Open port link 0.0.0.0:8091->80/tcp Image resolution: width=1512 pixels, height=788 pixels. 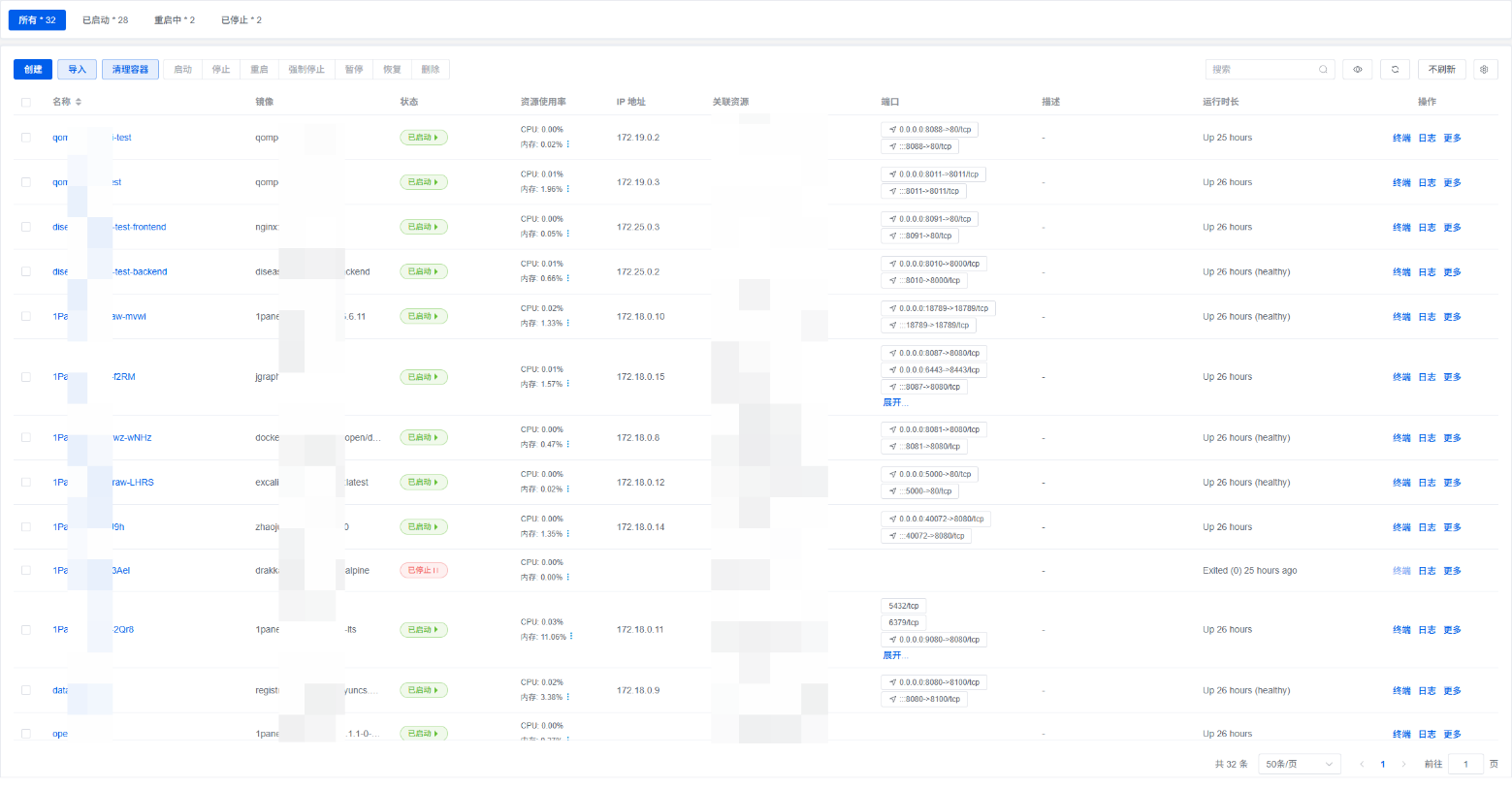(x=929, y=219)
